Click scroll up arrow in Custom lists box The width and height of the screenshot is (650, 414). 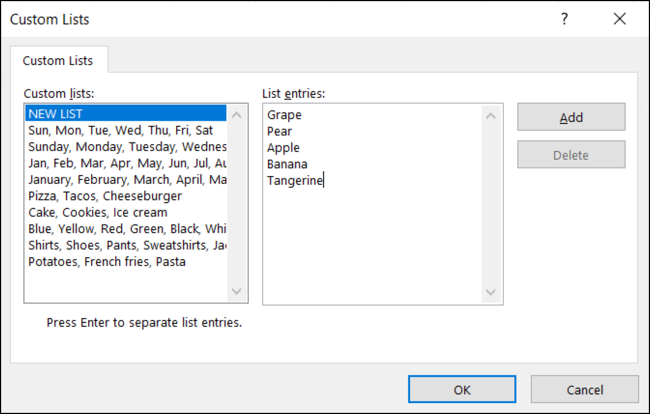coord(237,115)
